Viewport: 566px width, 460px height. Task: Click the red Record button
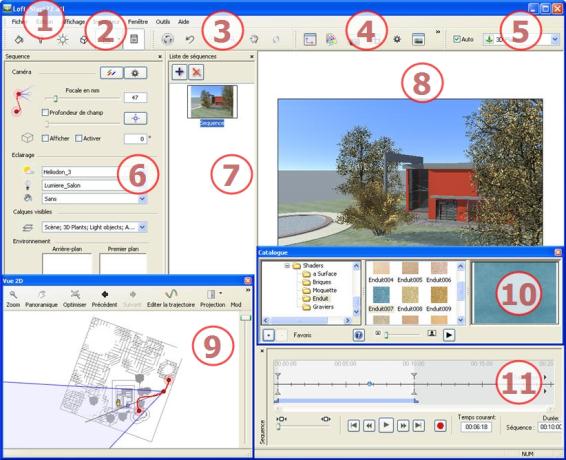(x=440, y=426)
